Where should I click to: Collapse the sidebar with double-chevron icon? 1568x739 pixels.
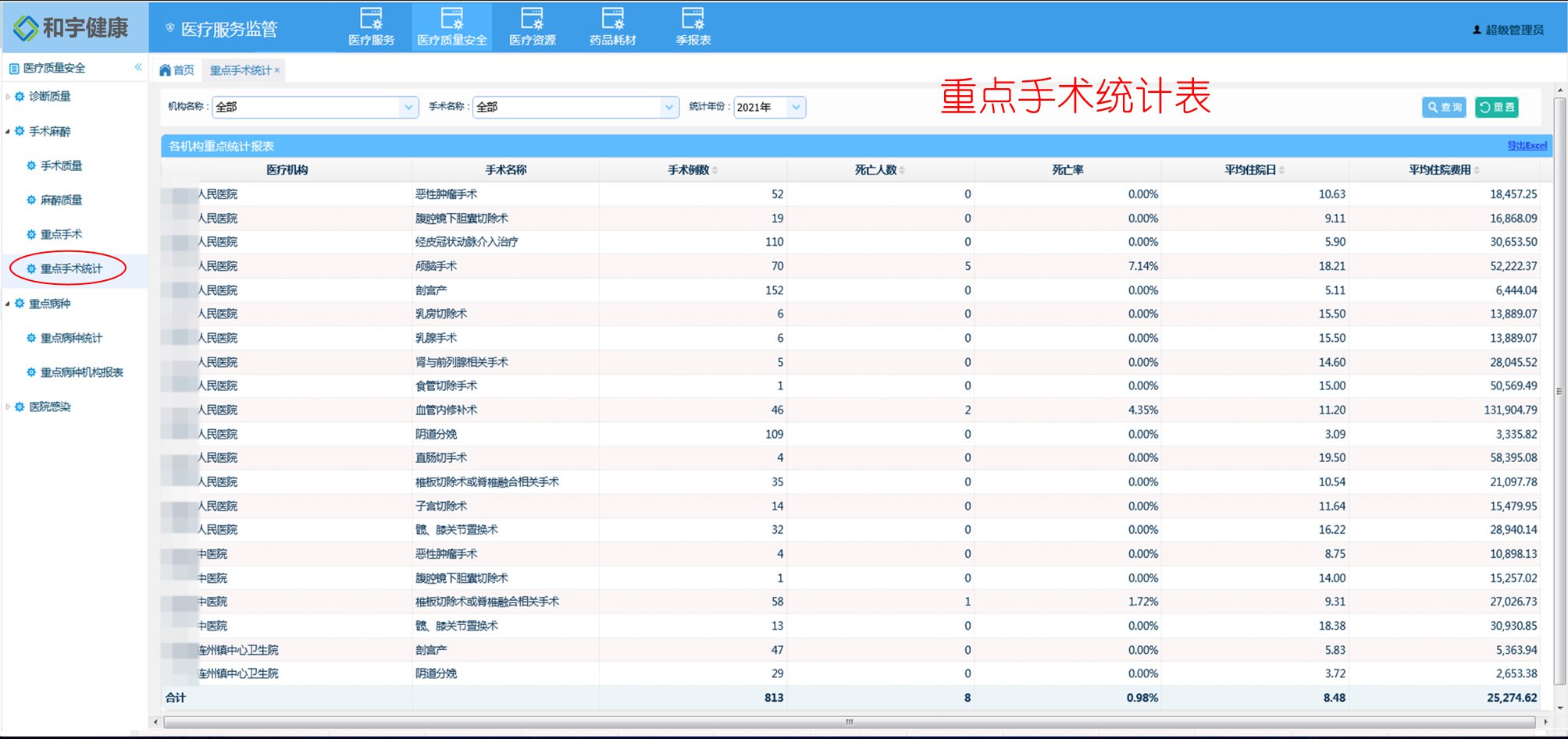(138, 67)
